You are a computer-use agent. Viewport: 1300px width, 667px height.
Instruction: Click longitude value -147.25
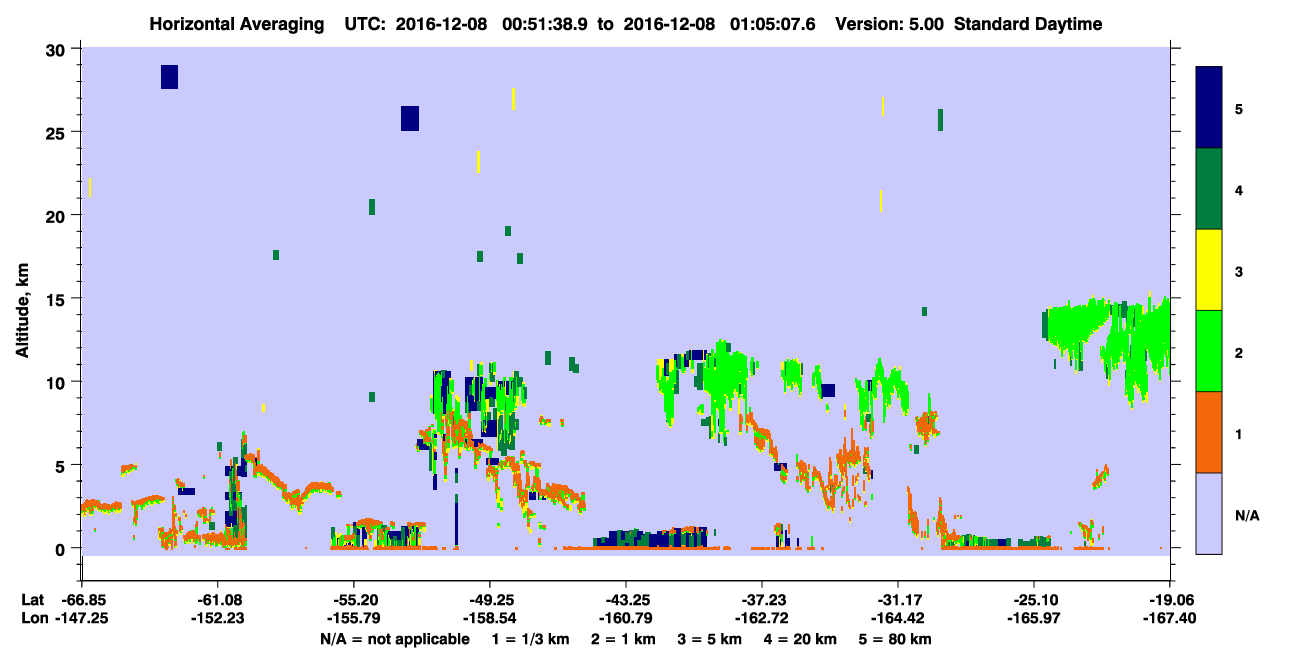[82, 619]
